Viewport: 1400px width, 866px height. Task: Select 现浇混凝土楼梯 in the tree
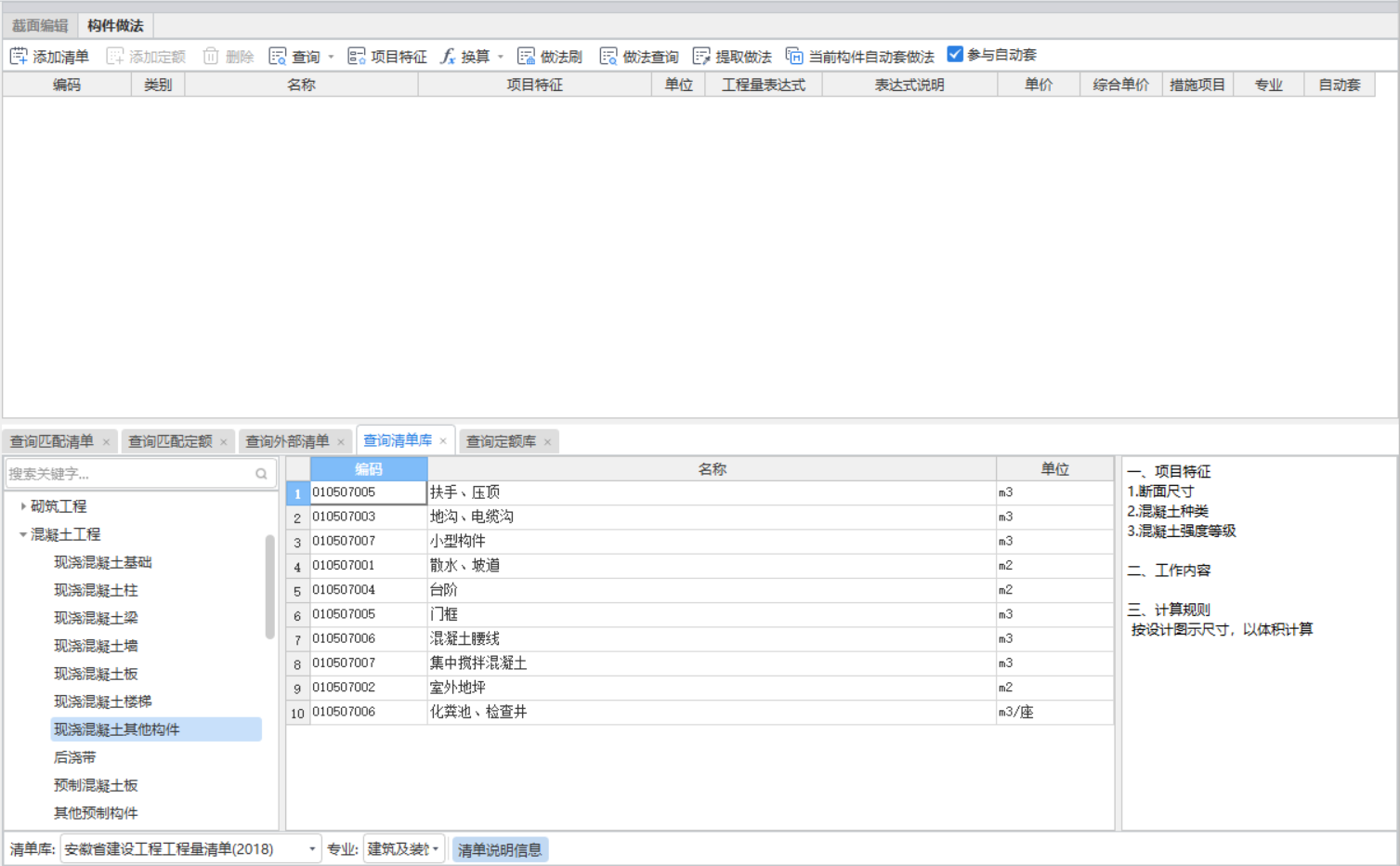(x=102, y=702)
